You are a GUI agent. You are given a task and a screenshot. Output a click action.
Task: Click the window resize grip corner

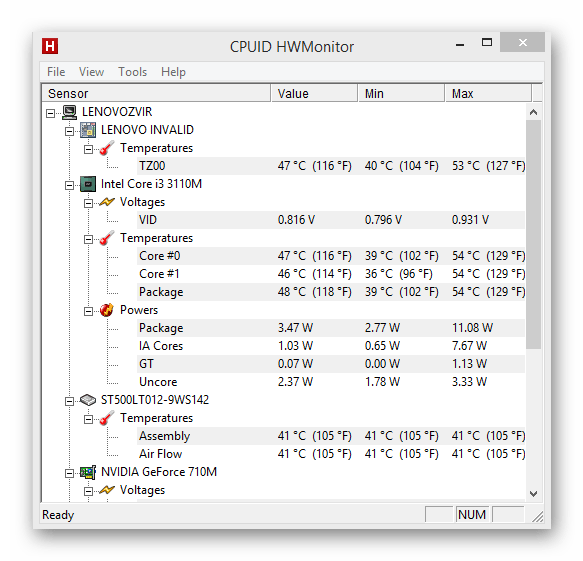(x=538, y=517)
